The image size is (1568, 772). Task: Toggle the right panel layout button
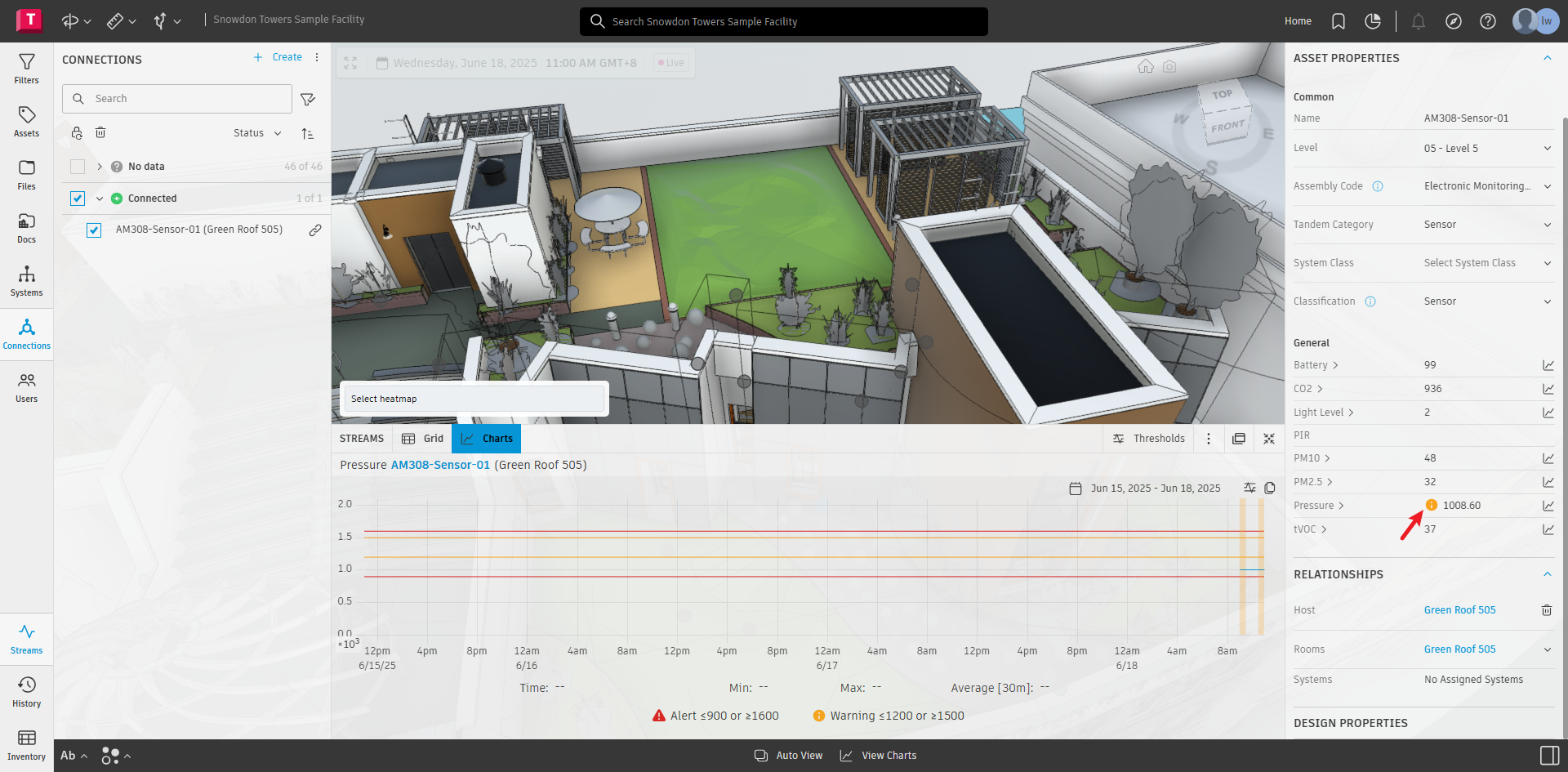point(1549,756)
